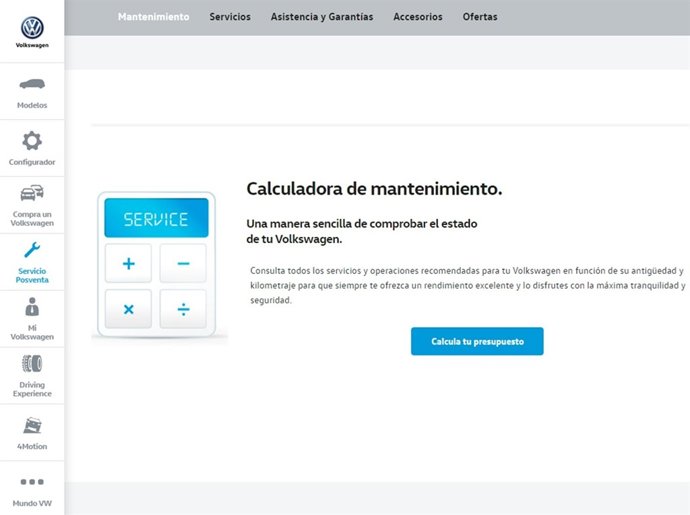Open the Ofertas menu item
Screen dimensions: 690x515
coord(480,17)
